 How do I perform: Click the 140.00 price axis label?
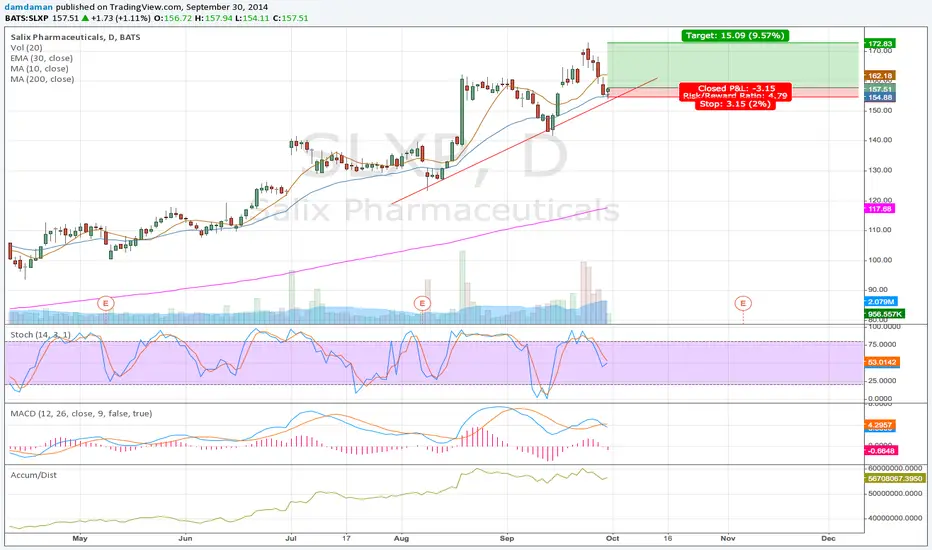pos(880,140)
